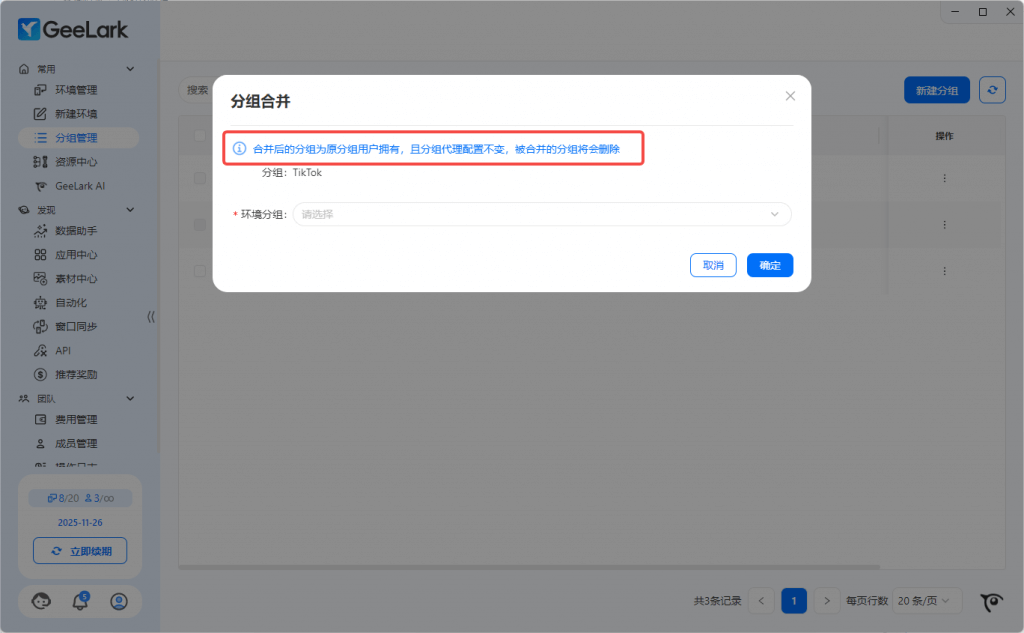The height and width of the screenshot is (633, 1024).
Task: Click the 新建分组 button
Action: [x=937, y=90]
